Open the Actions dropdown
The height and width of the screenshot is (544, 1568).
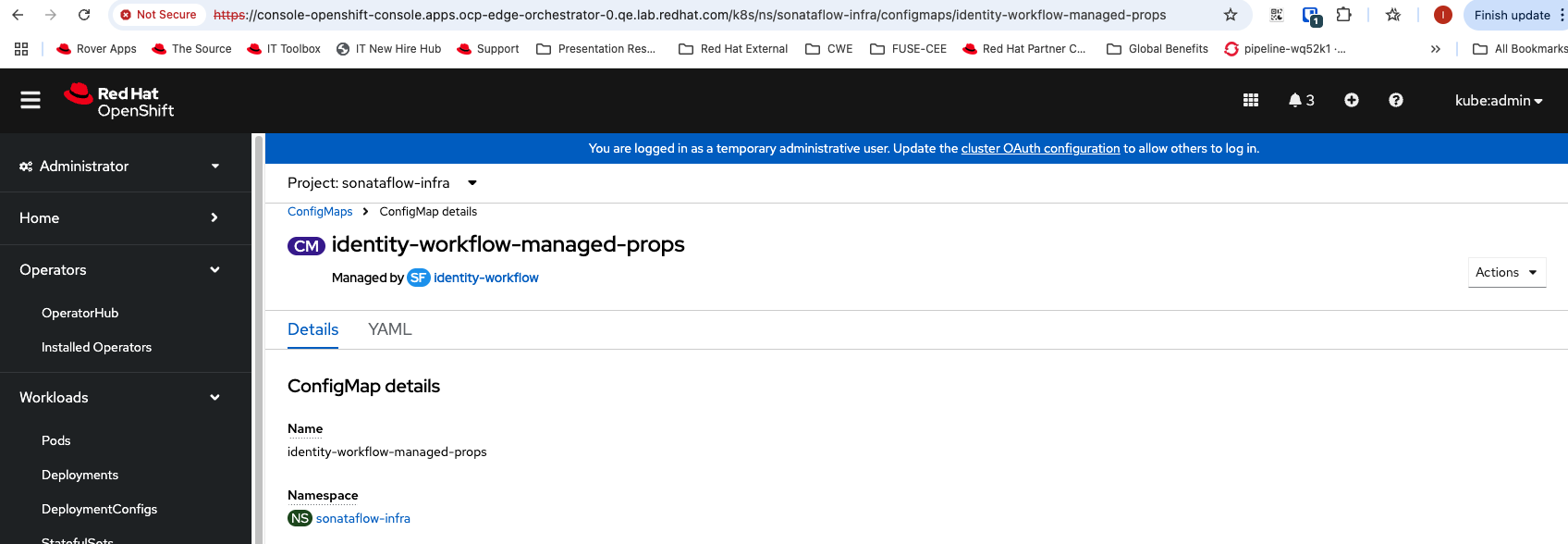[1506, 272]
